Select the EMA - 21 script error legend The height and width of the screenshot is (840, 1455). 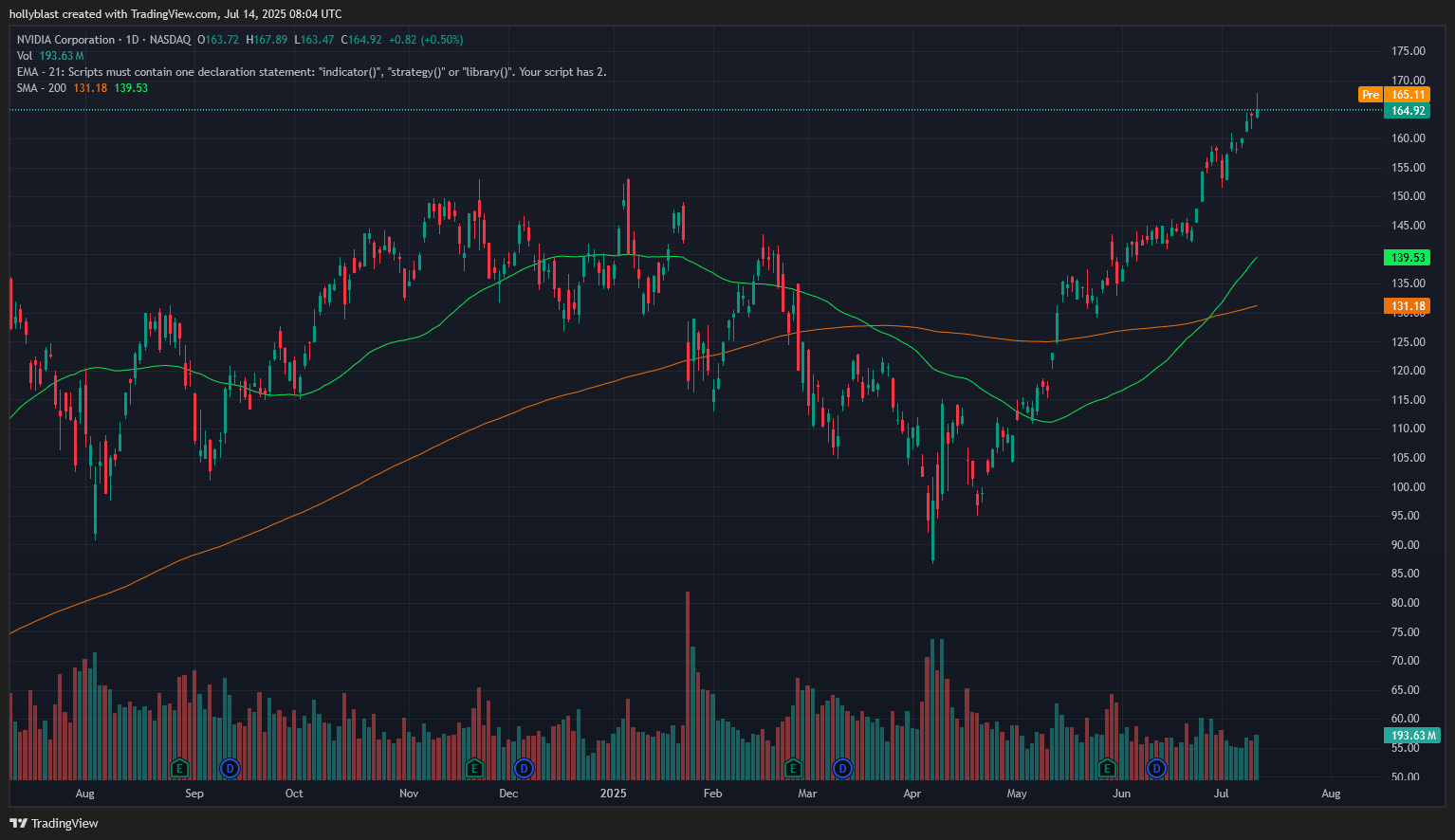[x=311, y=72]
